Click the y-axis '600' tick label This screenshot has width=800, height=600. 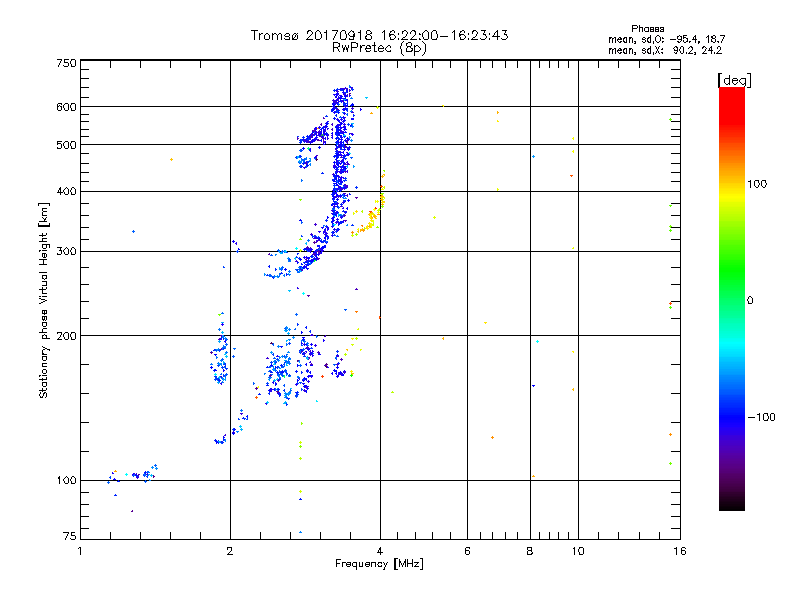pyautogui.click(x=66, y=107)
